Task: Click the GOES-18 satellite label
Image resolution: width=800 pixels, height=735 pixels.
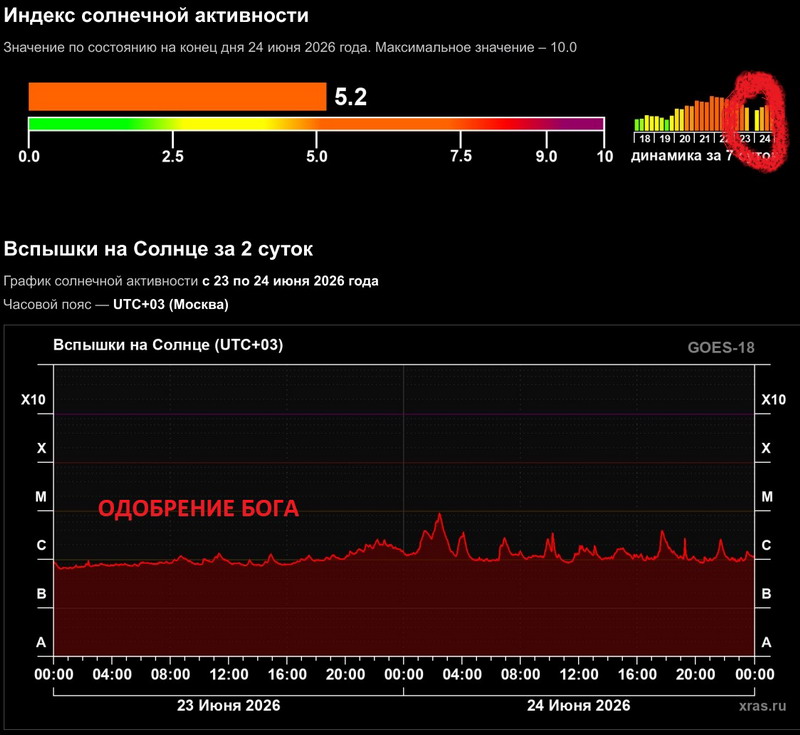Action: click(x=721, y=347)
